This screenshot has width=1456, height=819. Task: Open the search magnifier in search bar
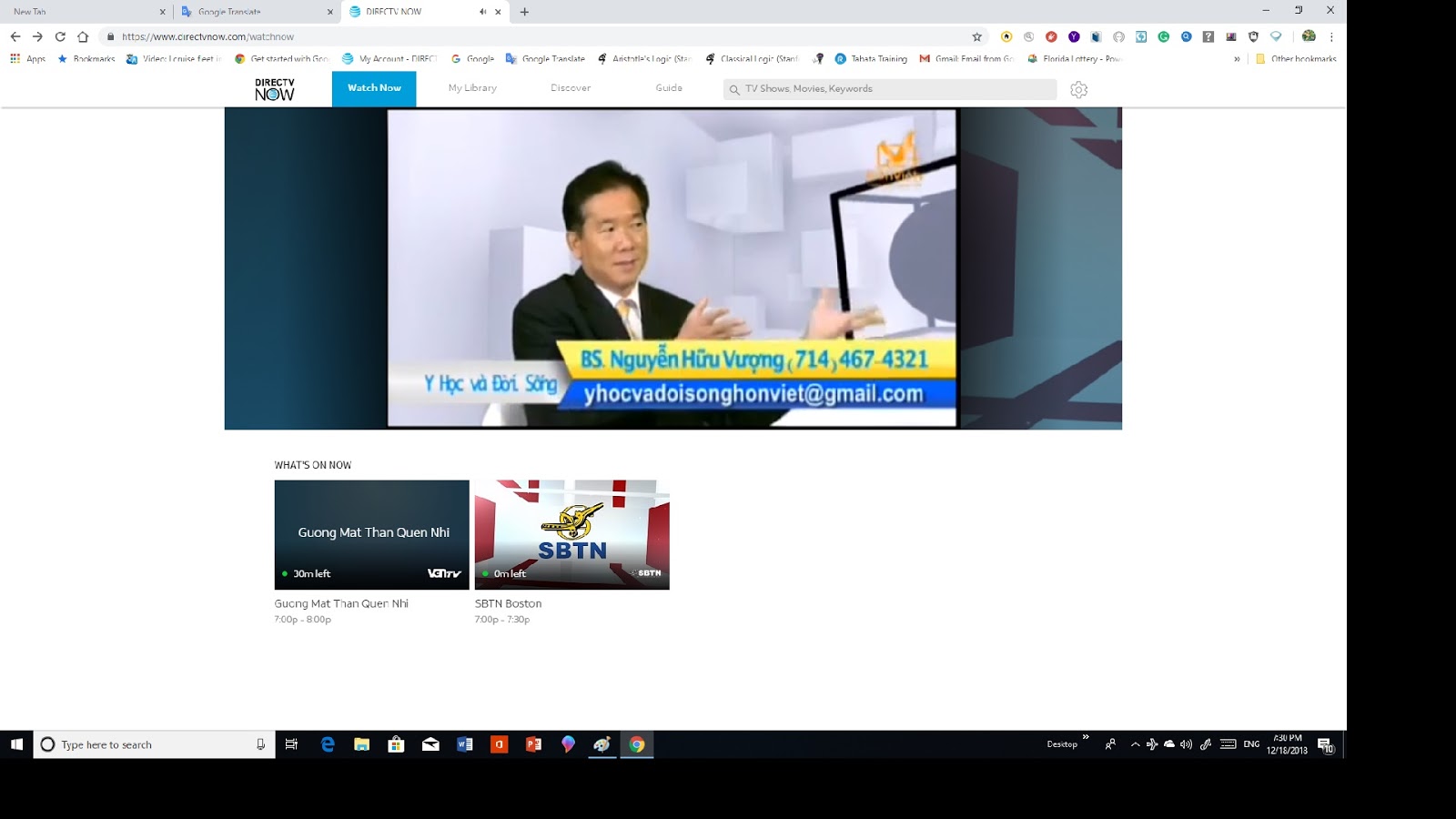733,89
